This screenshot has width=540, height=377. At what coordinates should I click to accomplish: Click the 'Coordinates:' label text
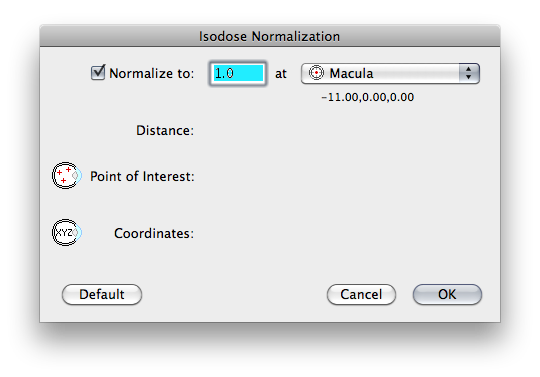pos(154,233)
